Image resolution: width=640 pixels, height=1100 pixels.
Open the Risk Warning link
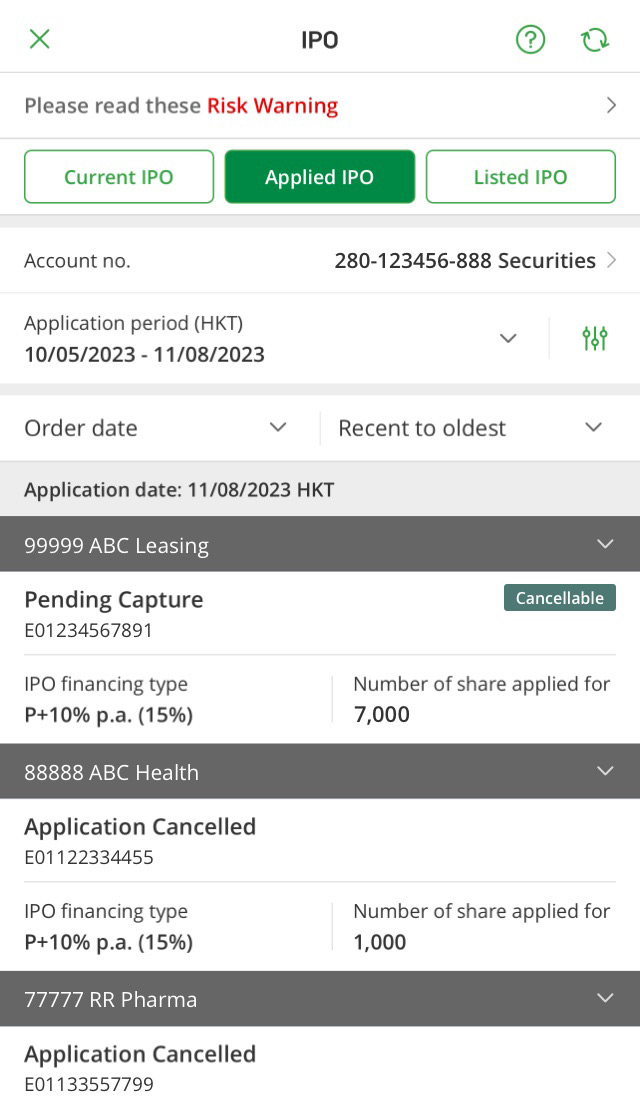click(x=272, y=105)
